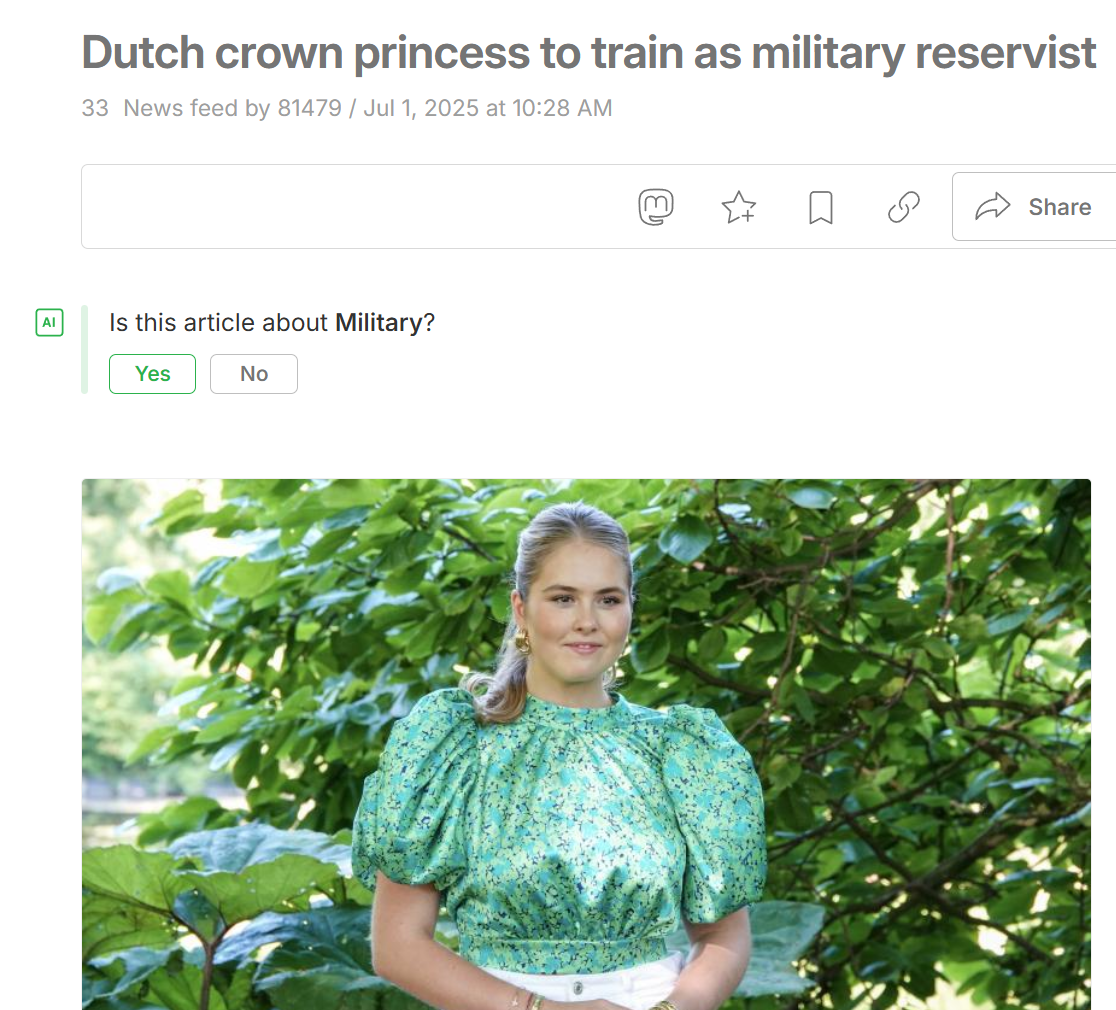Viewport: 1116px width, 1010px height.
Task: Select the bold Military topic word
Action: [379, 322]
